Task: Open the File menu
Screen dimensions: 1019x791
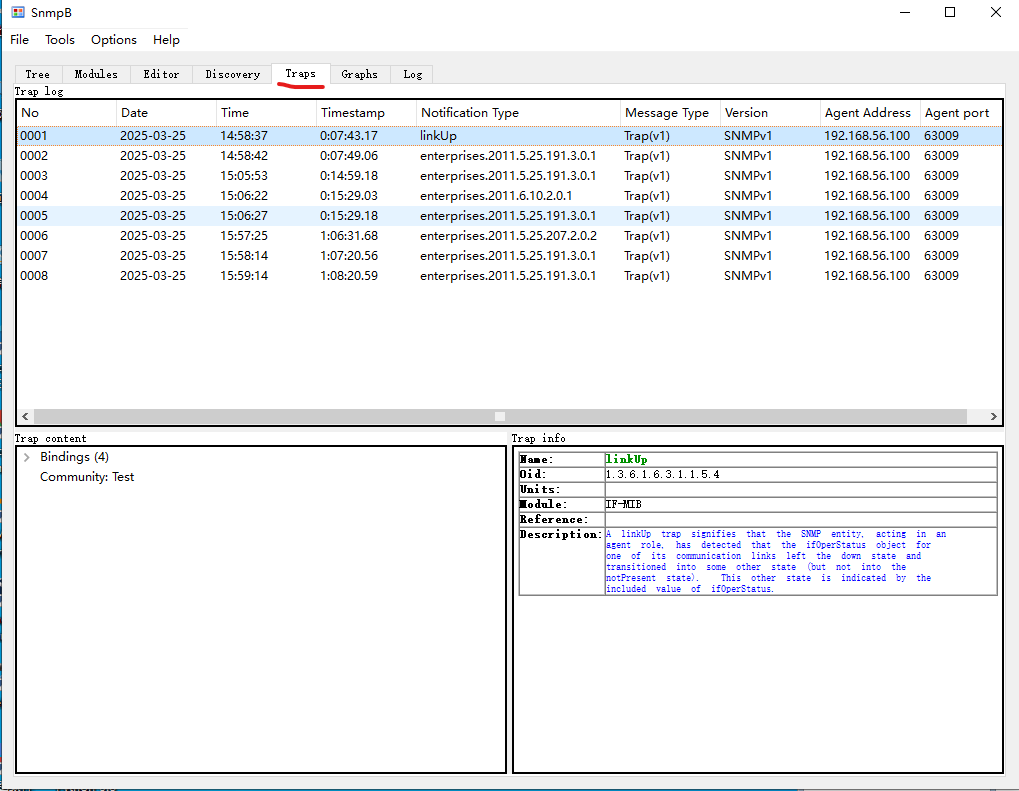Action: 20,40
